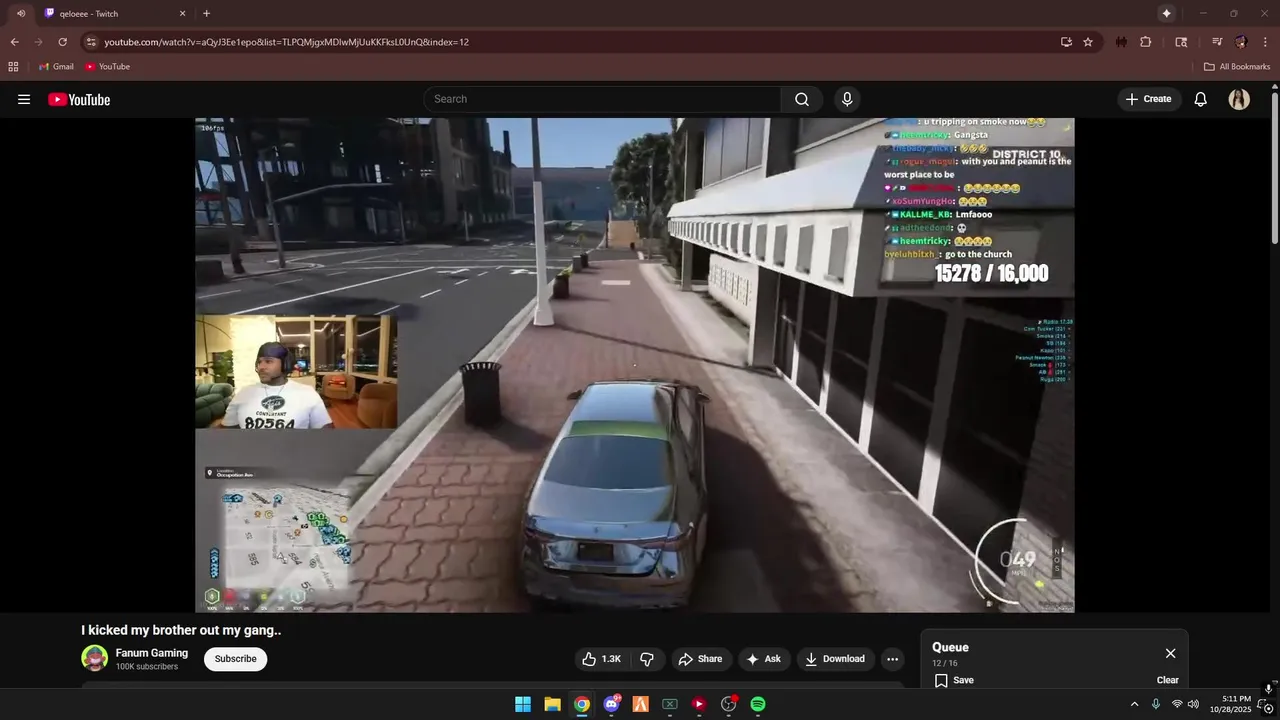Click the video player to pause
The height and width of the screenshot is (720, 1280).
(x=635, y=365)
